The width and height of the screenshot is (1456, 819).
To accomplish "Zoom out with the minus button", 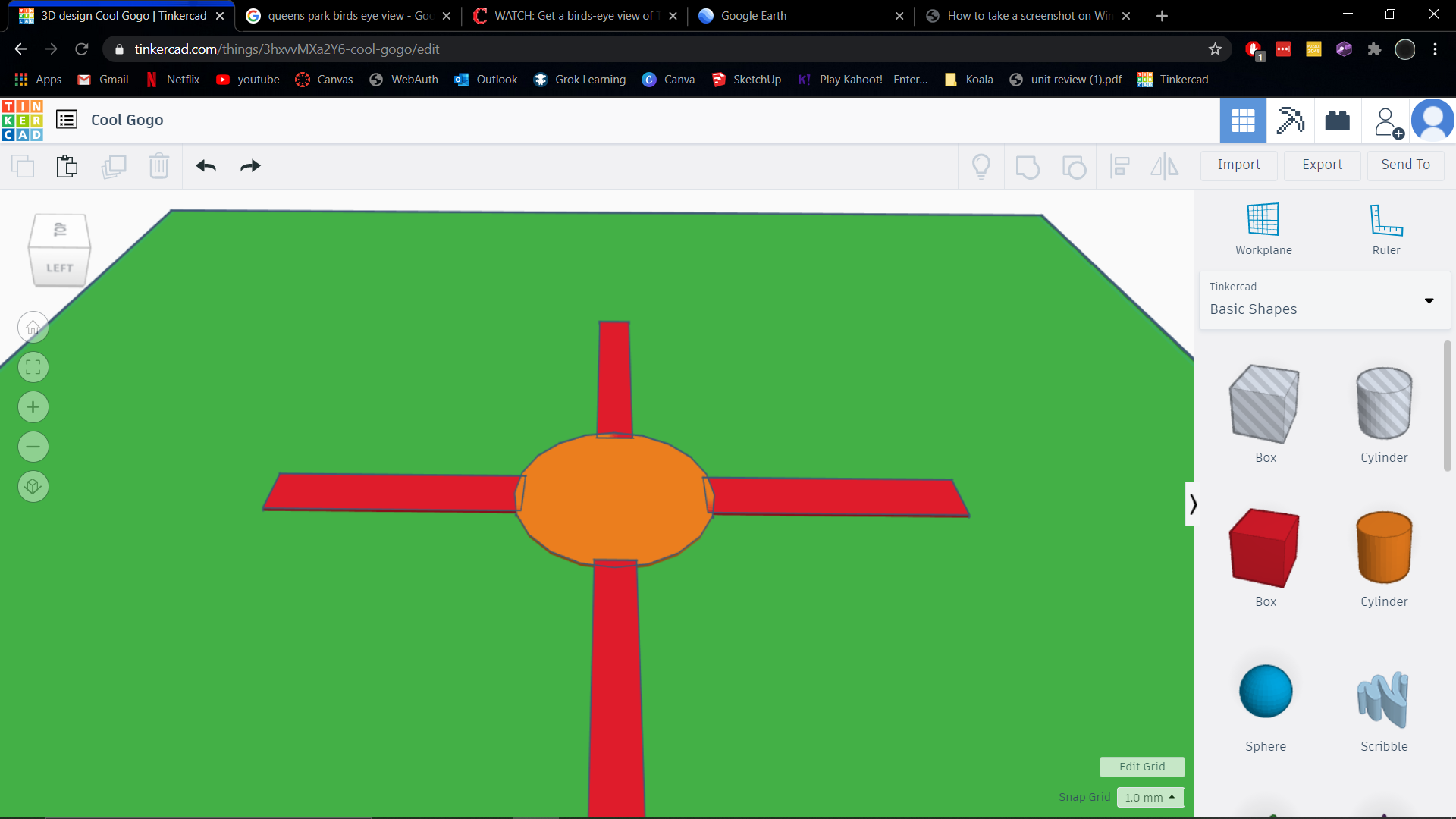I will click(33, 447).
